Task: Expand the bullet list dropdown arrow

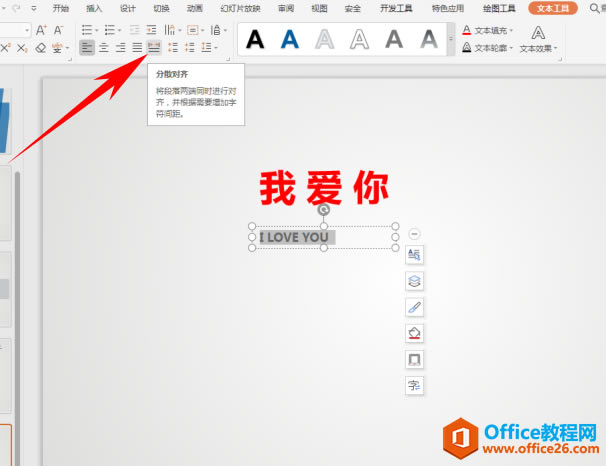Action: 97,30
